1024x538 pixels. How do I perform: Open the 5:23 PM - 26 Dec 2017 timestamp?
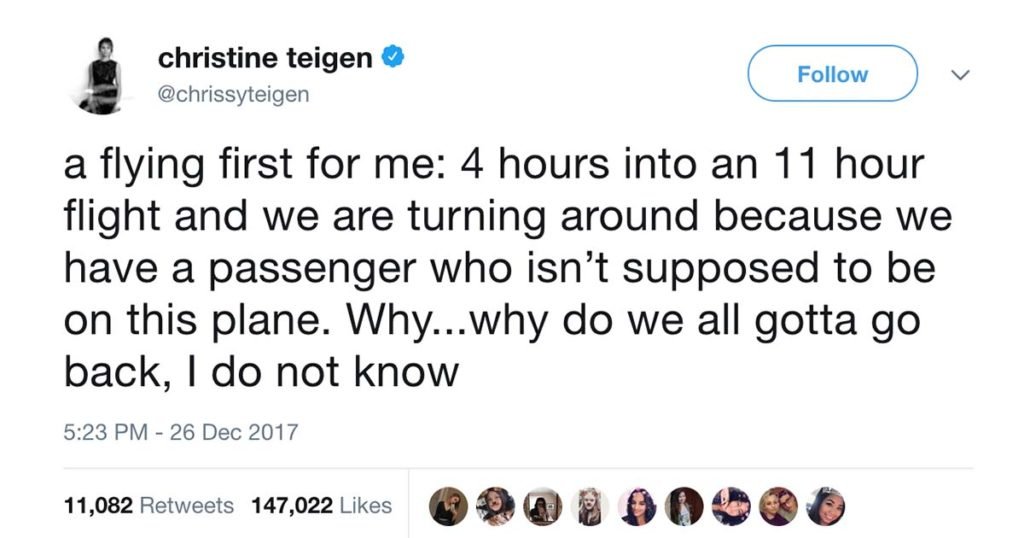click(181, 433)
